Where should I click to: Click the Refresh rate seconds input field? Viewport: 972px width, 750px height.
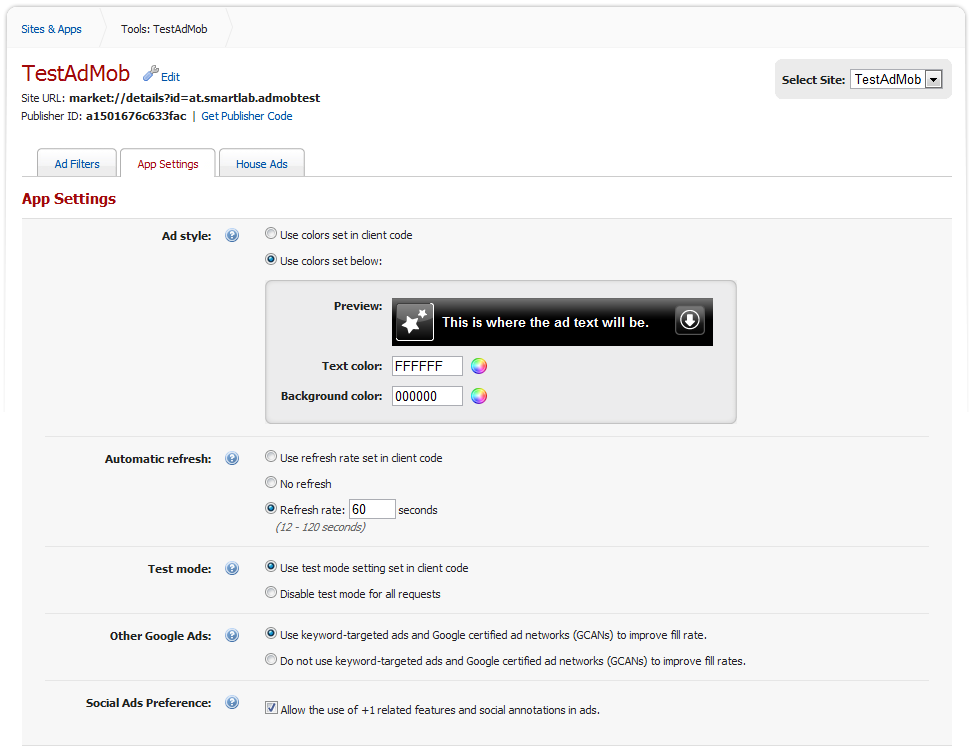point(372,510)
